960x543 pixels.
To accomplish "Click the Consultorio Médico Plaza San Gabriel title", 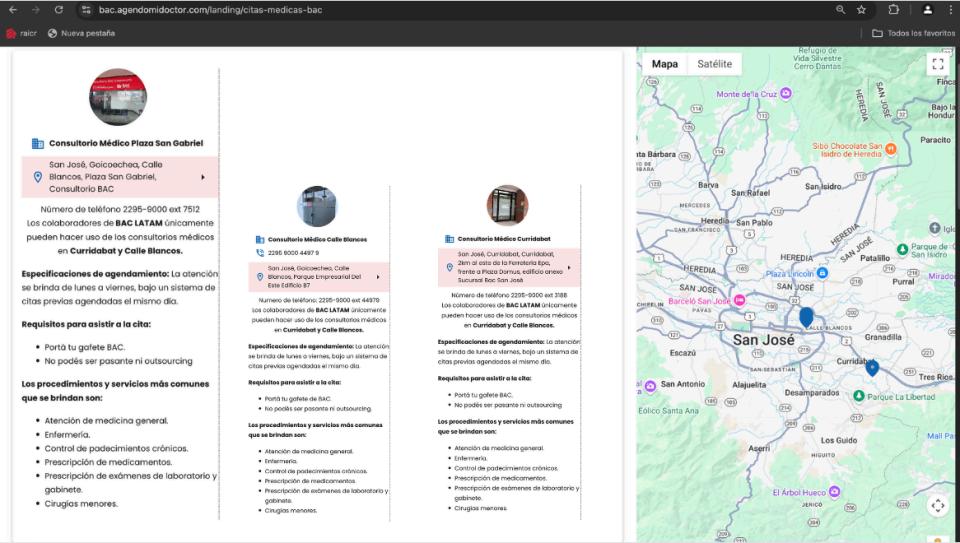I will 126,143.
